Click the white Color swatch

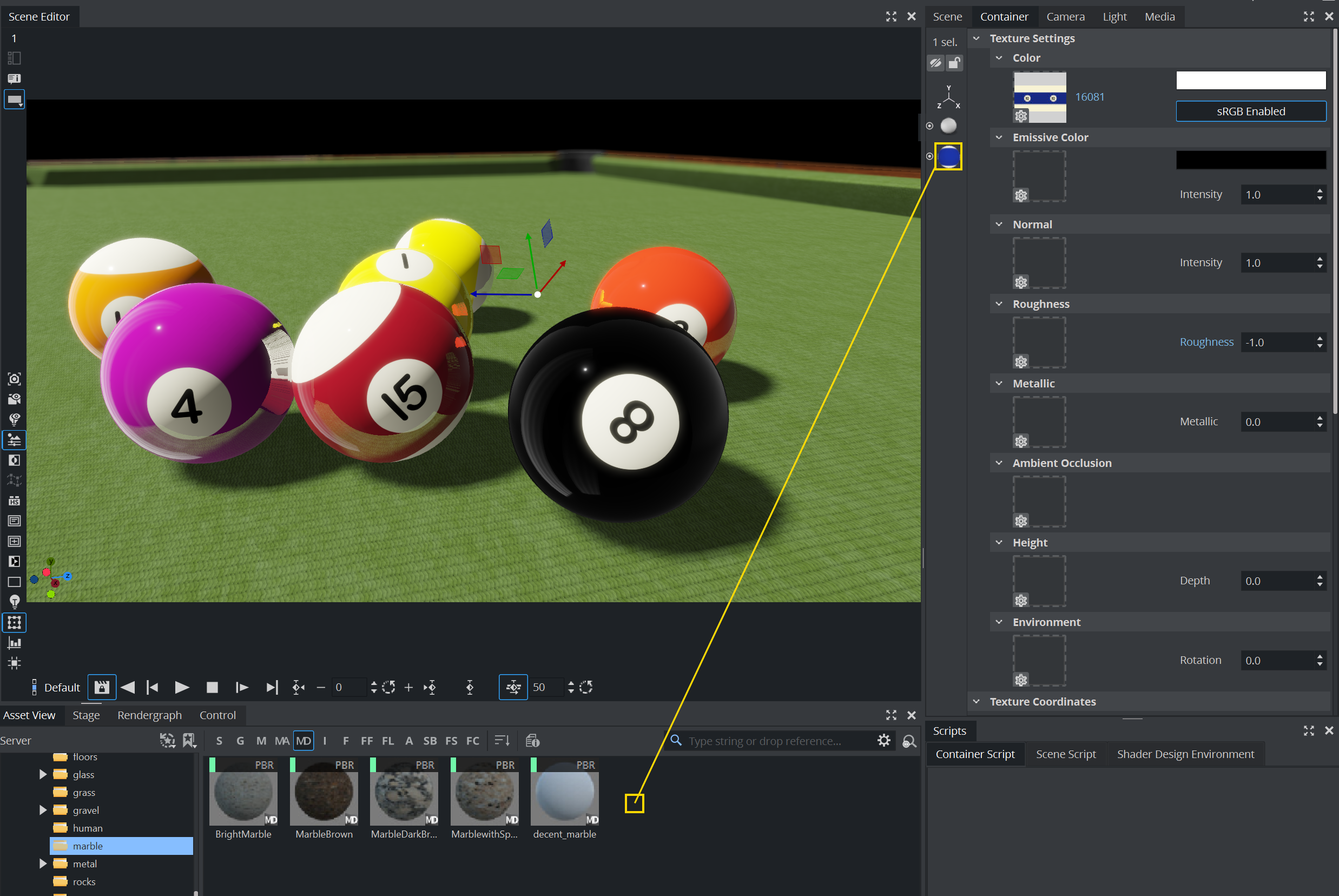(x=1250, y=81)
